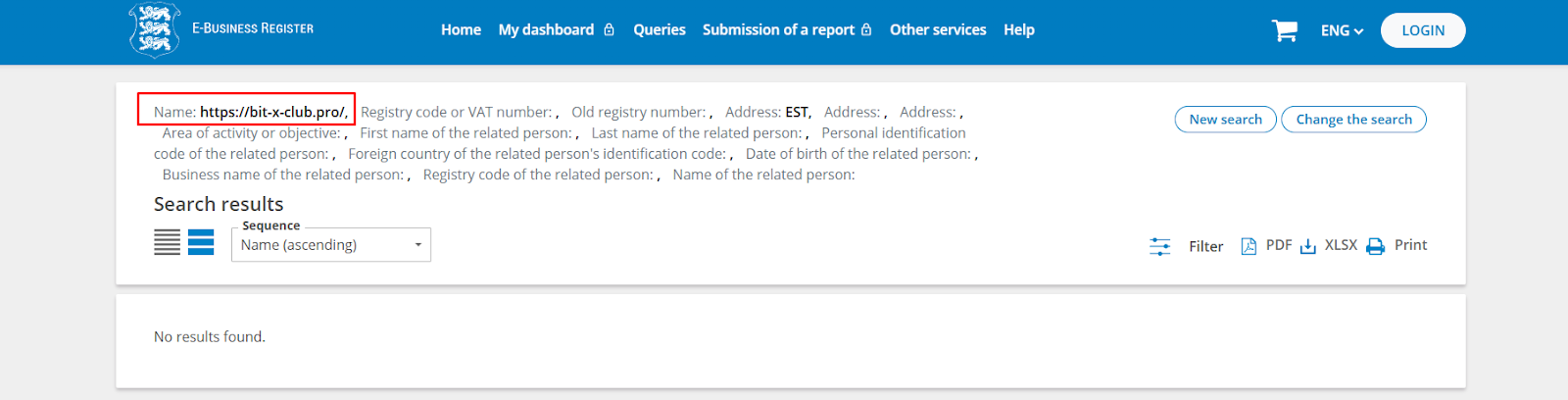This screenshot has height=400, width=1568.
Task: Expand the ENG language selector
Action: tap(1342, 31)
